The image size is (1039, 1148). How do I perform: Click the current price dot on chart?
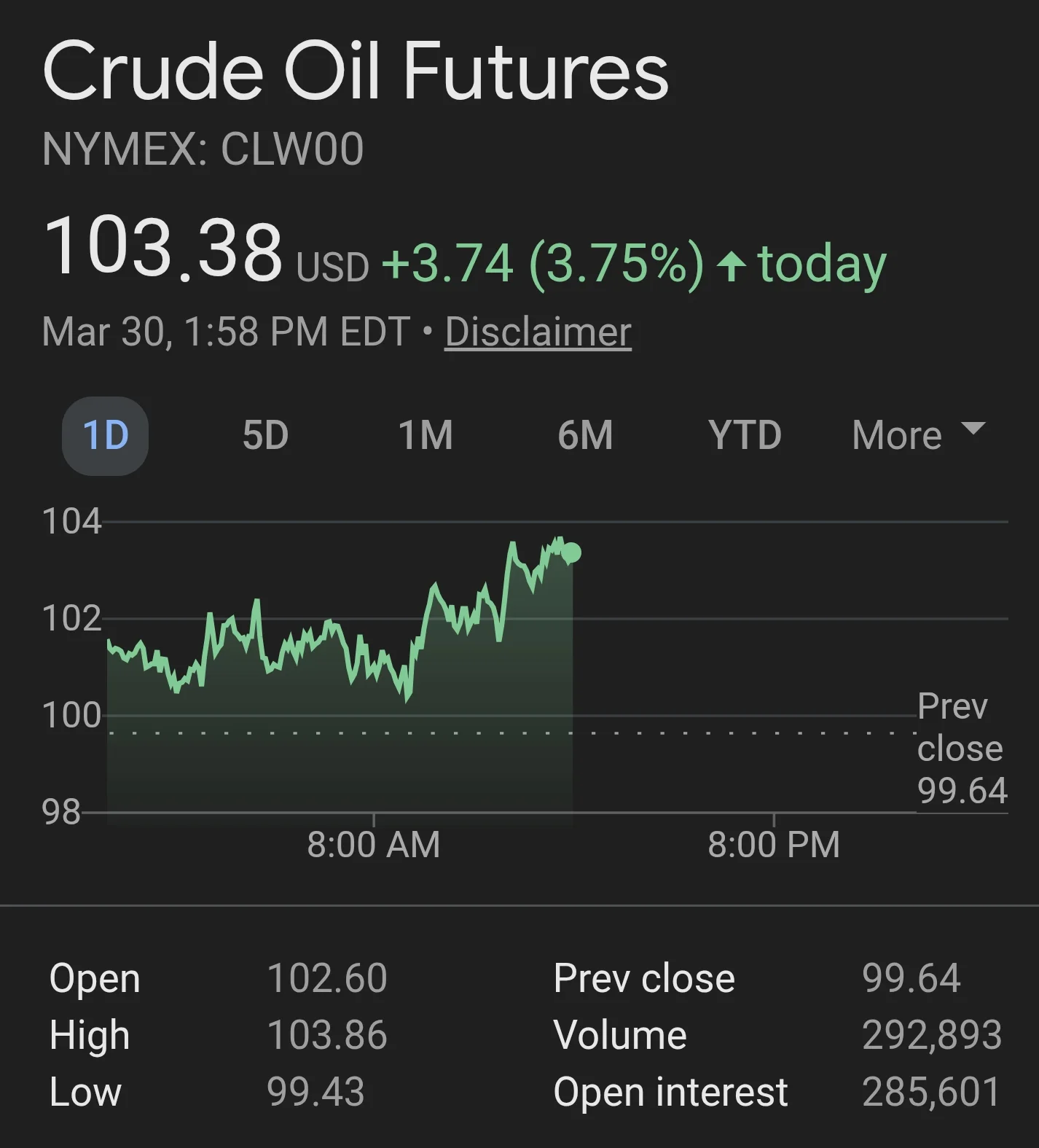tap(571, 553)
